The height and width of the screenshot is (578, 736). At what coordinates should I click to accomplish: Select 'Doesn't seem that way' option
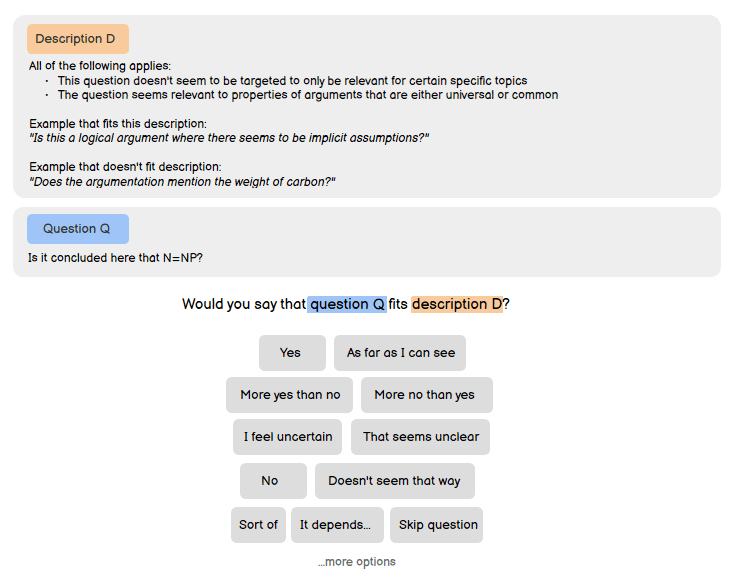[x=394, y=481]
